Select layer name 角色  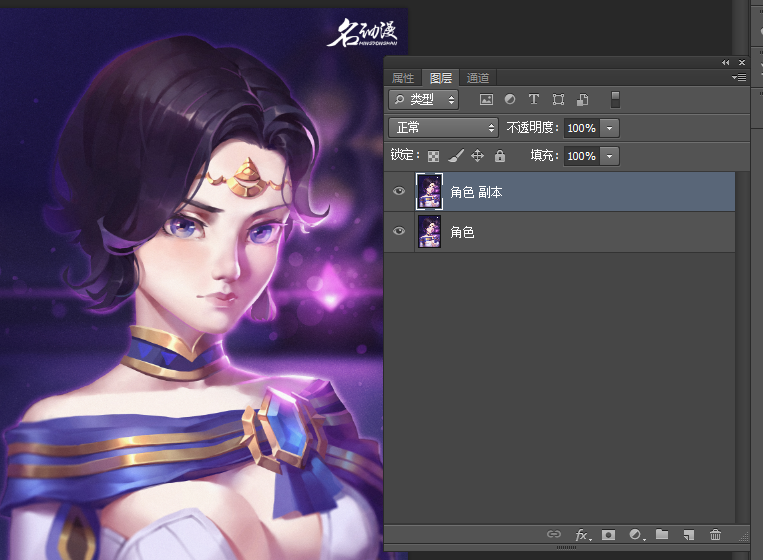click(x=462, y=233)
